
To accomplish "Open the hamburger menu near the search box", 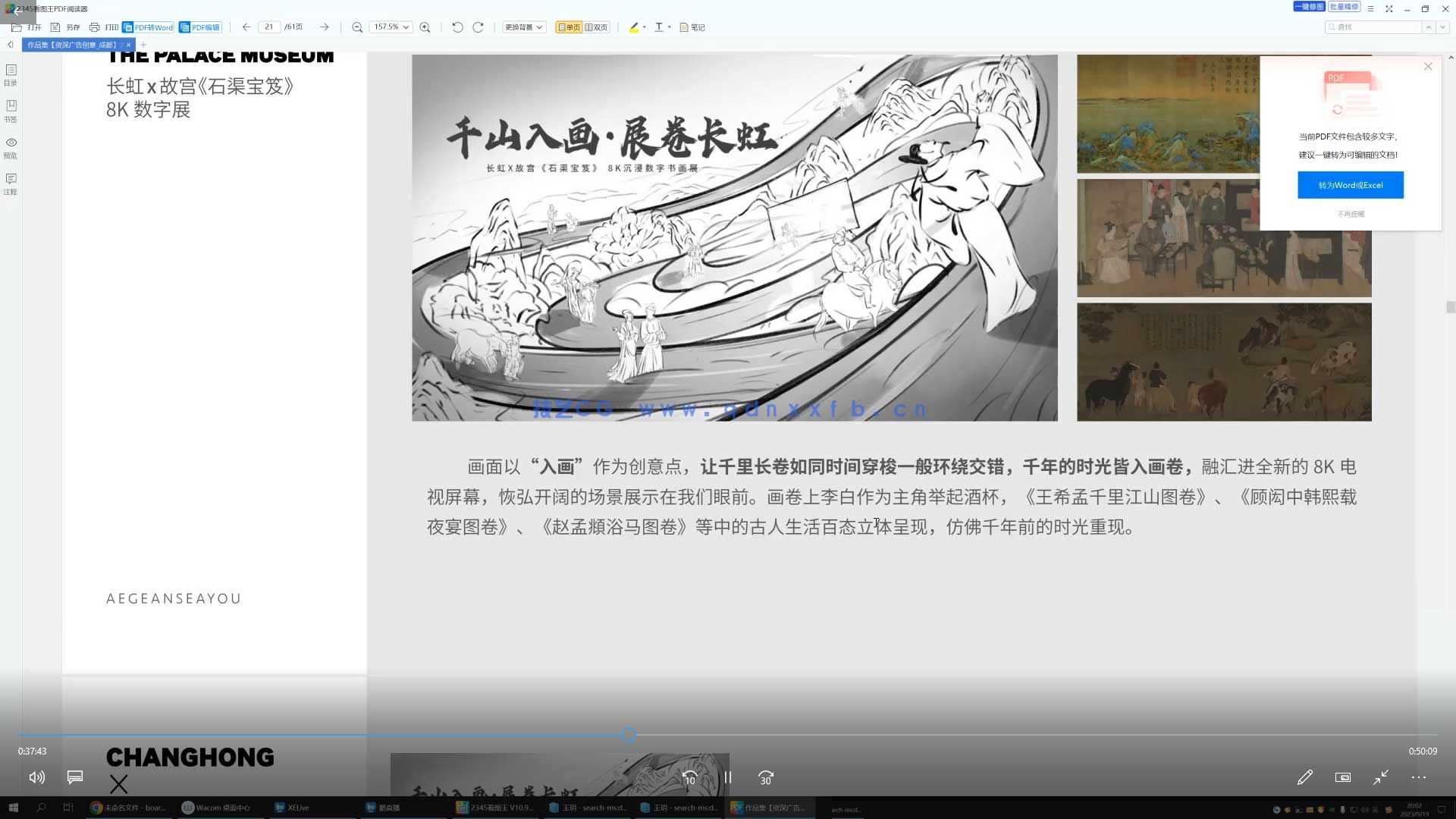I will pos(1371,8).
